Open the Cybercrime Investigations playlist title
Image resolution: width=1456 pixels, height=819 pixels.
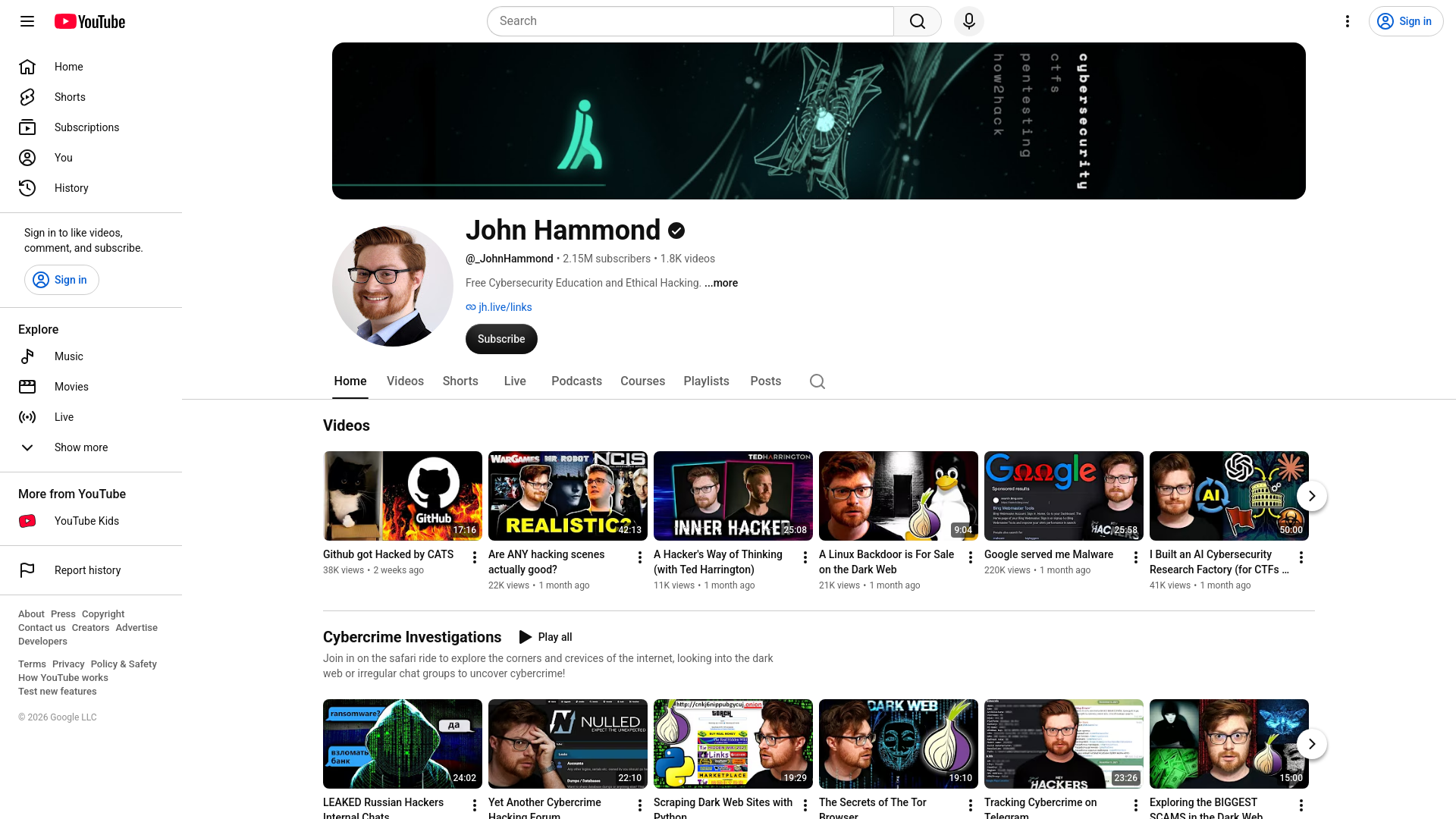tap(412, 637)
